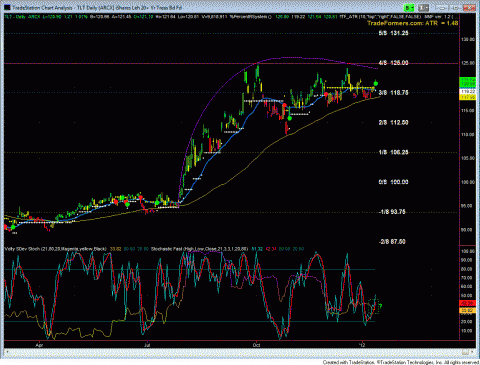This screenshot has height=365, width=480.
Task: Click the Oct marker on time axis
Action: [x=256, y=345]
